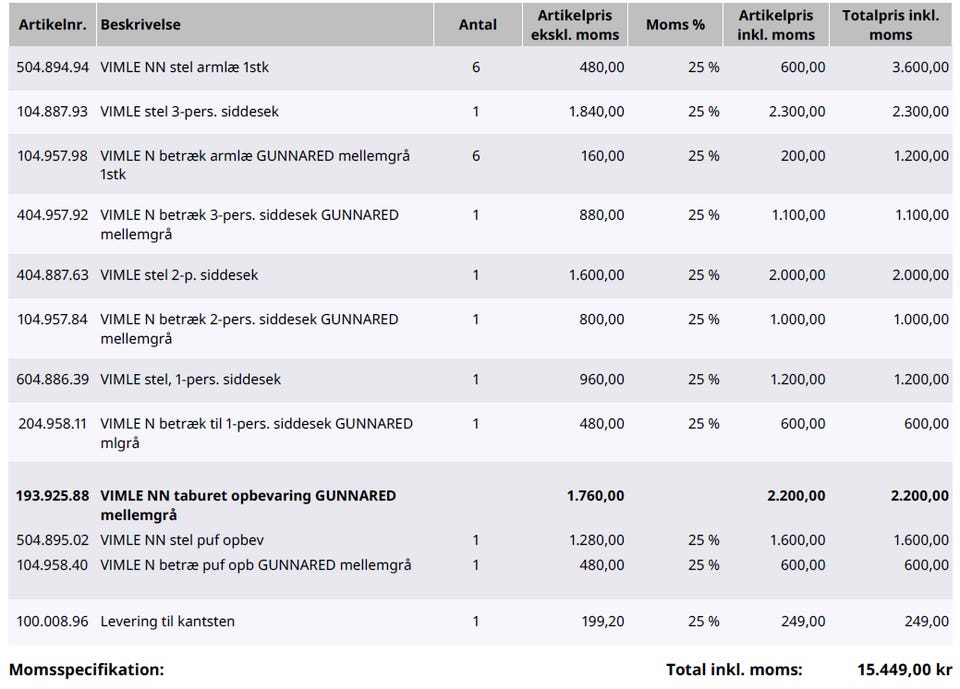
Task: Select the unit price 160,00
Action: pos(602,156)
